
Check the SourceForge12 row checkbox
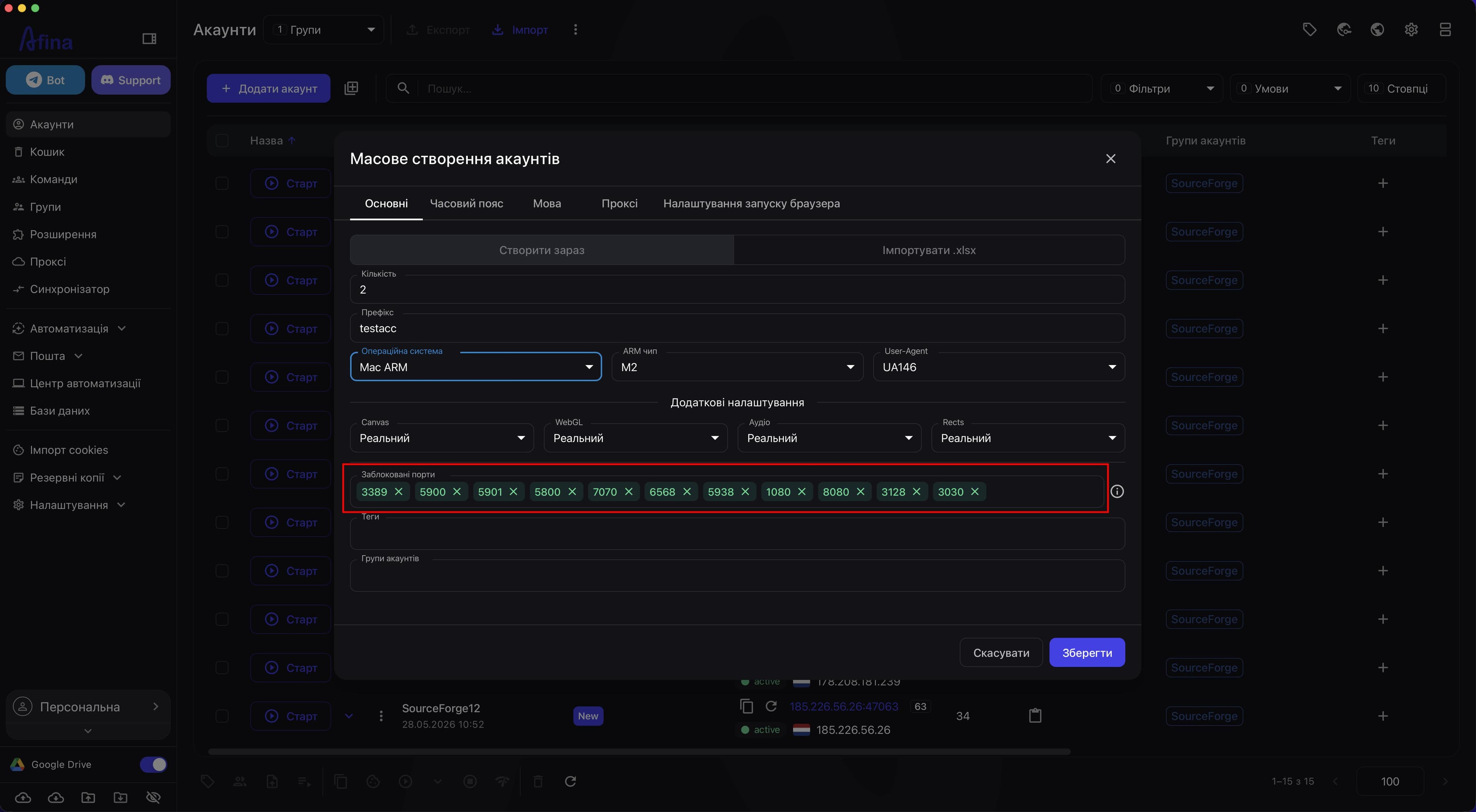(x=222, y=716)
